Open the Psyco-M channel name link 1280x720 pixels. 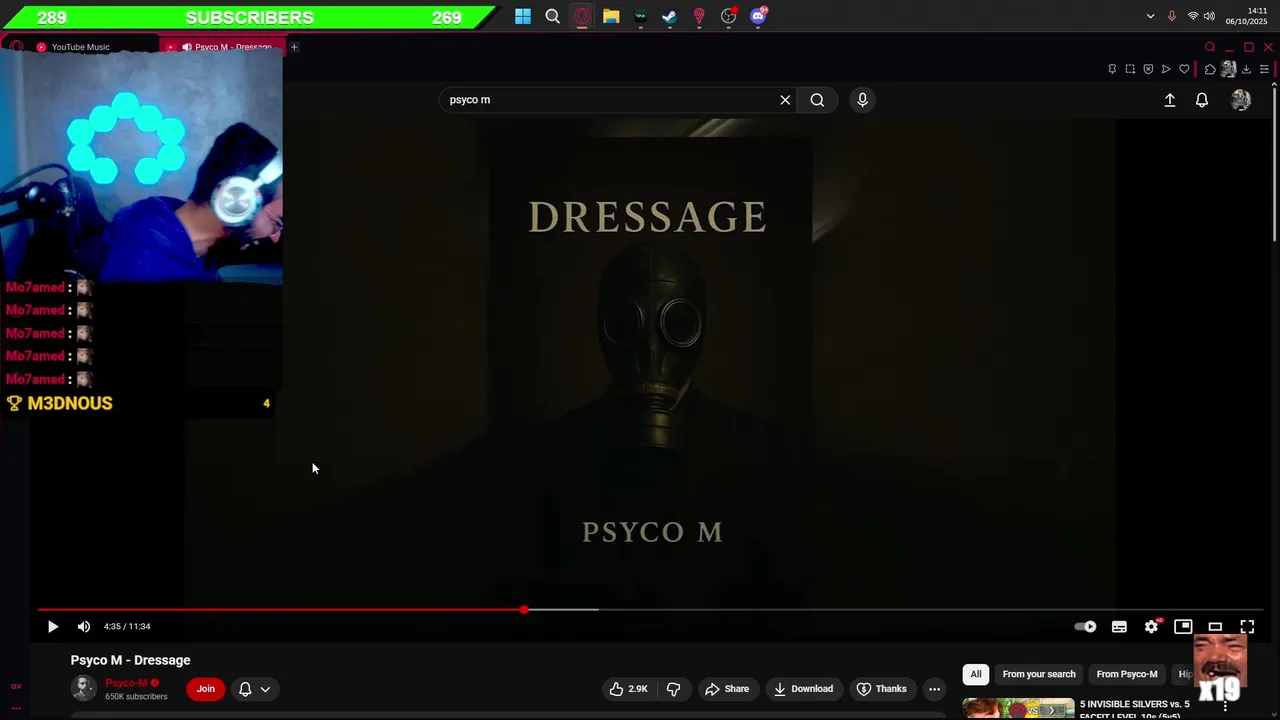126,683
